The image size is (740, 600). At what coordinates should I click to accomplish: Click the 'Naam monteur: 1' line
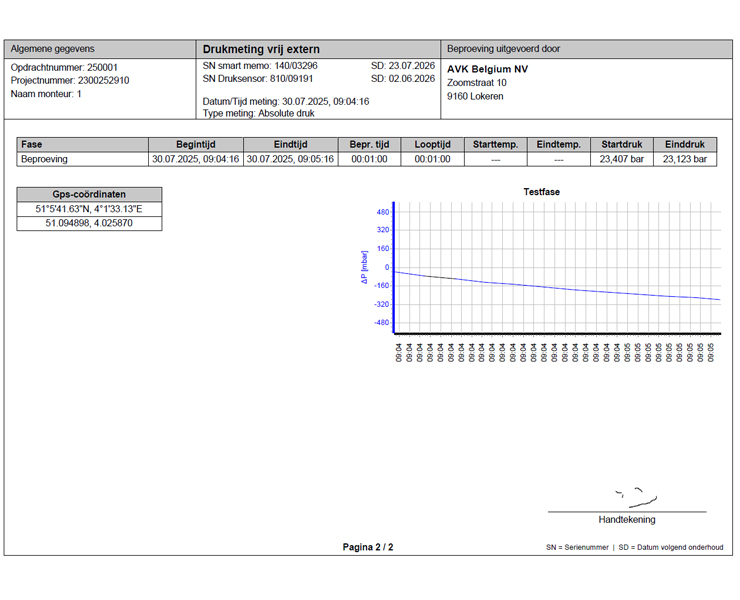pos(46,93)
